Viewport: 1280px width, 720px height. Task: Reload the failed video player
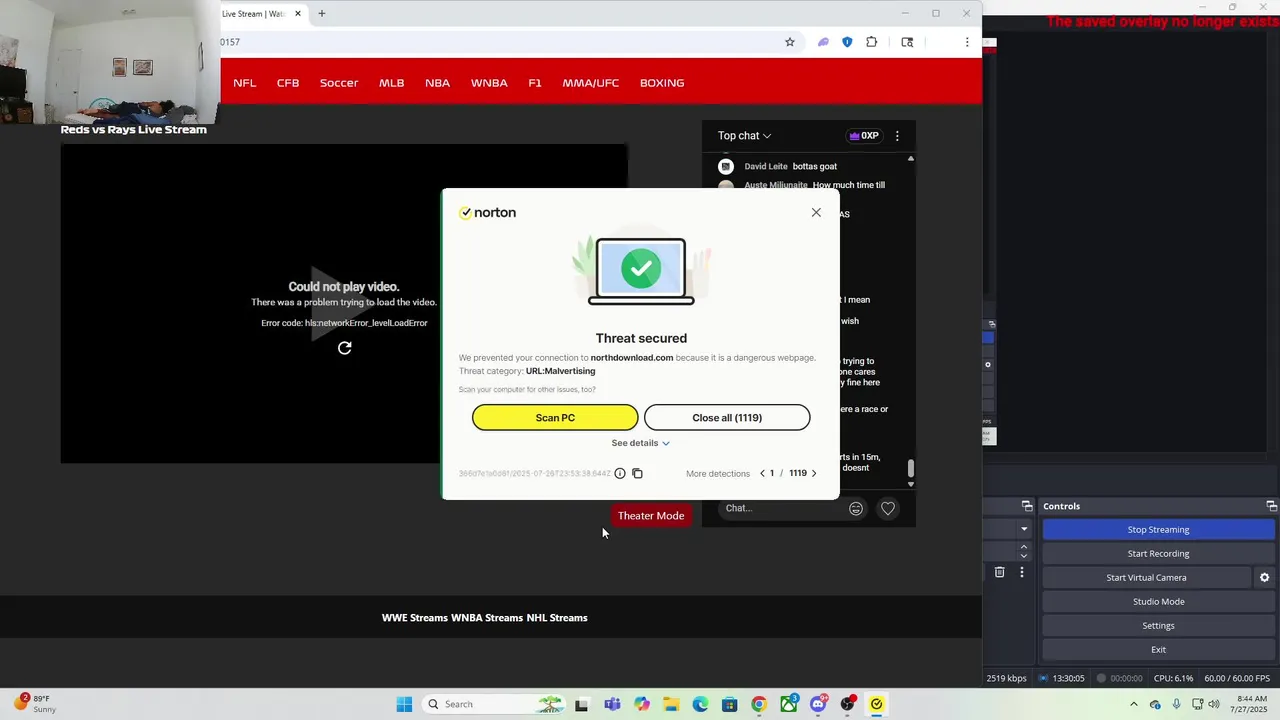coord(344,348)
